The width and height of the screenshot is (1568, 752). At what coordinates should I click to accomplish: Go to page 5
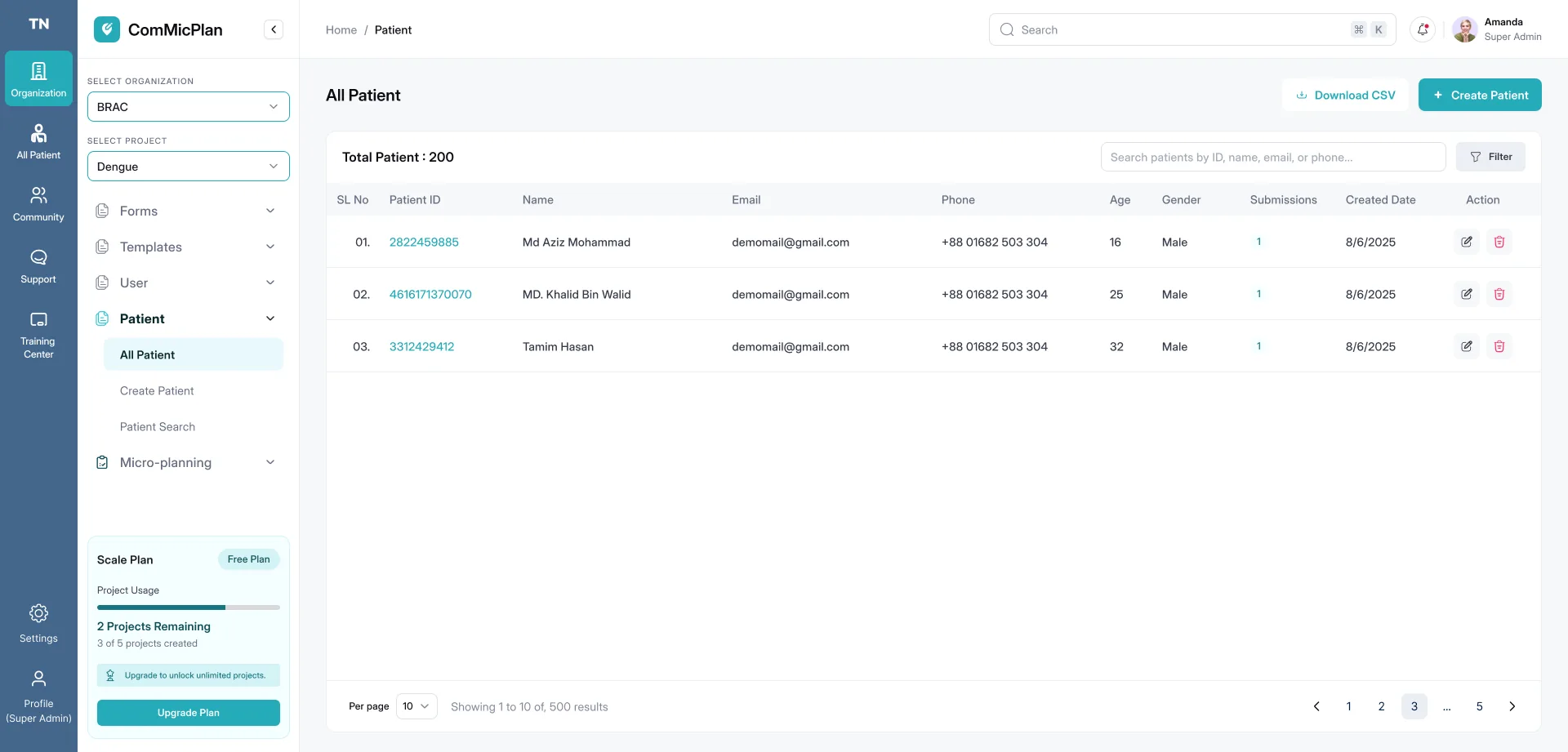coord(1480,706)
